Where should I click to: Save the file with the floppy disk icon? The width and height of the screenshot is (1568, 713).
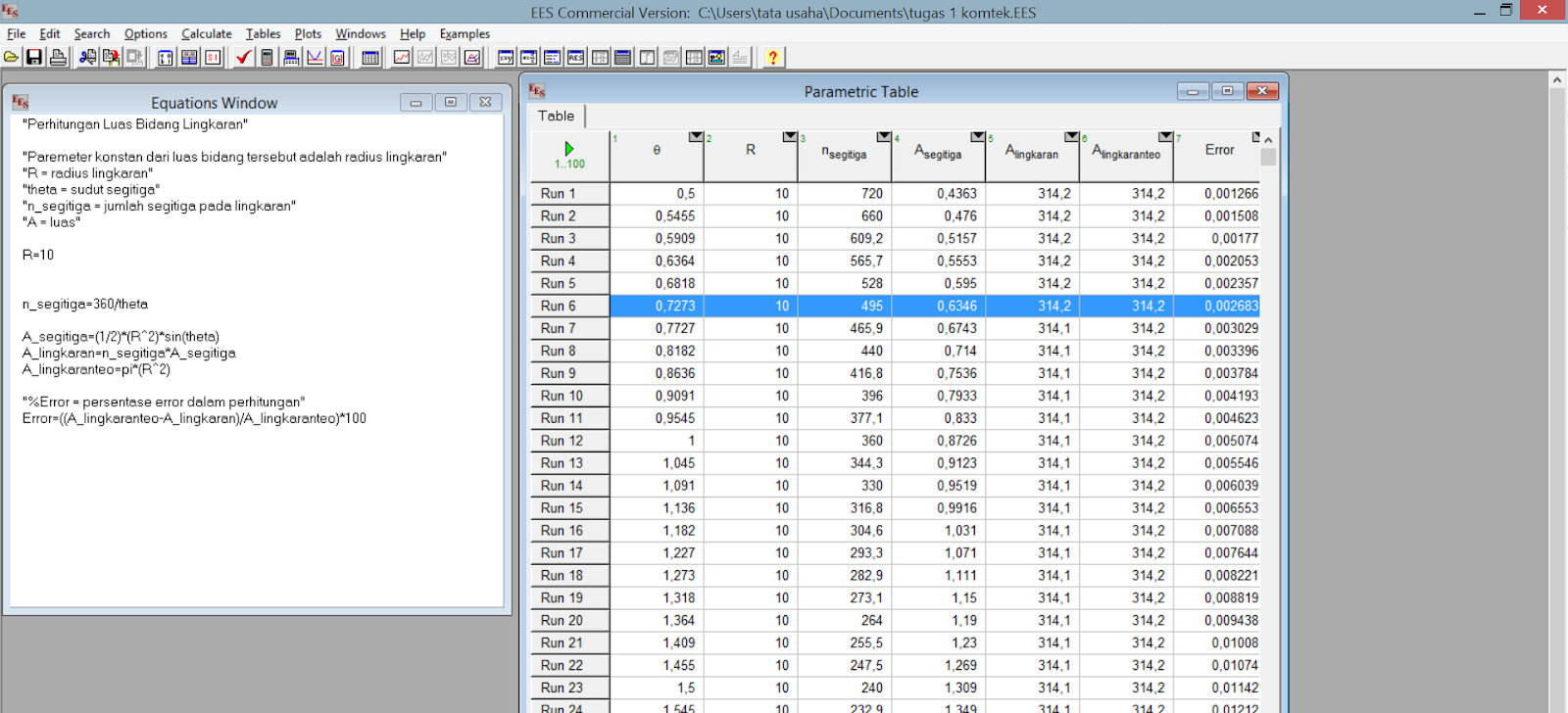(x=34, y=58)
